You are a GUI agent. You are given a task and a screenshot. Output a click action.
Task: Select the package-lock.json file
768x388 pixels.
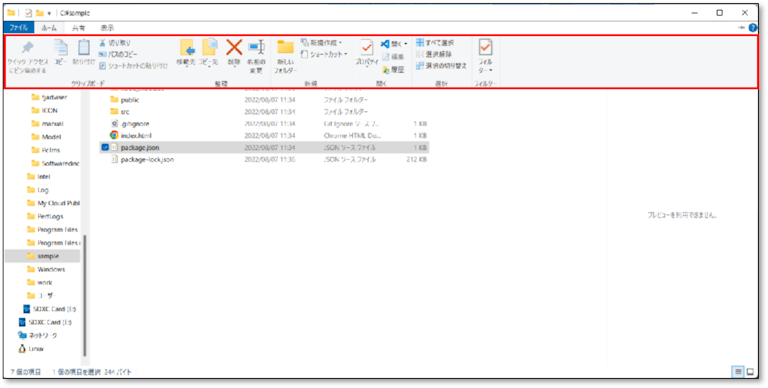(x=147, y=160)
